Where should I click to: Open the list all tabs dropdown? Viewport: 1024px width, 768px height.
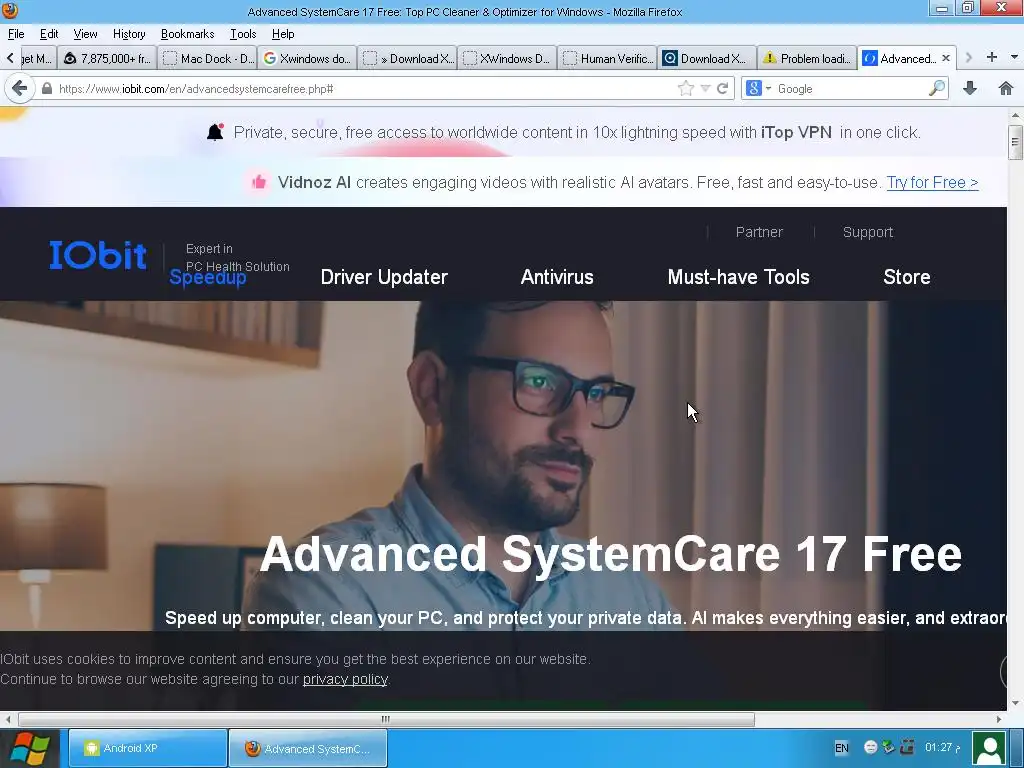(1014, 57)
